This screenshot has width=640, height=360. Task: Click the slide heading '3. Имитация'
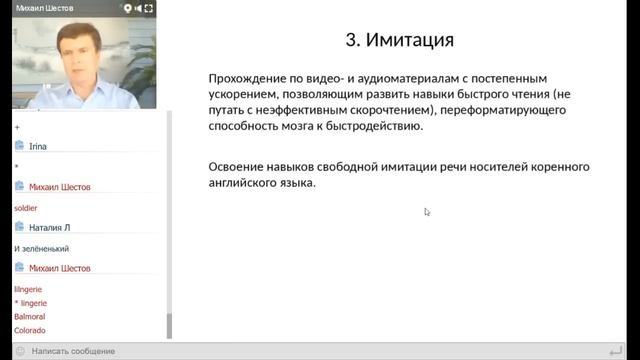(x=400, y=40)
